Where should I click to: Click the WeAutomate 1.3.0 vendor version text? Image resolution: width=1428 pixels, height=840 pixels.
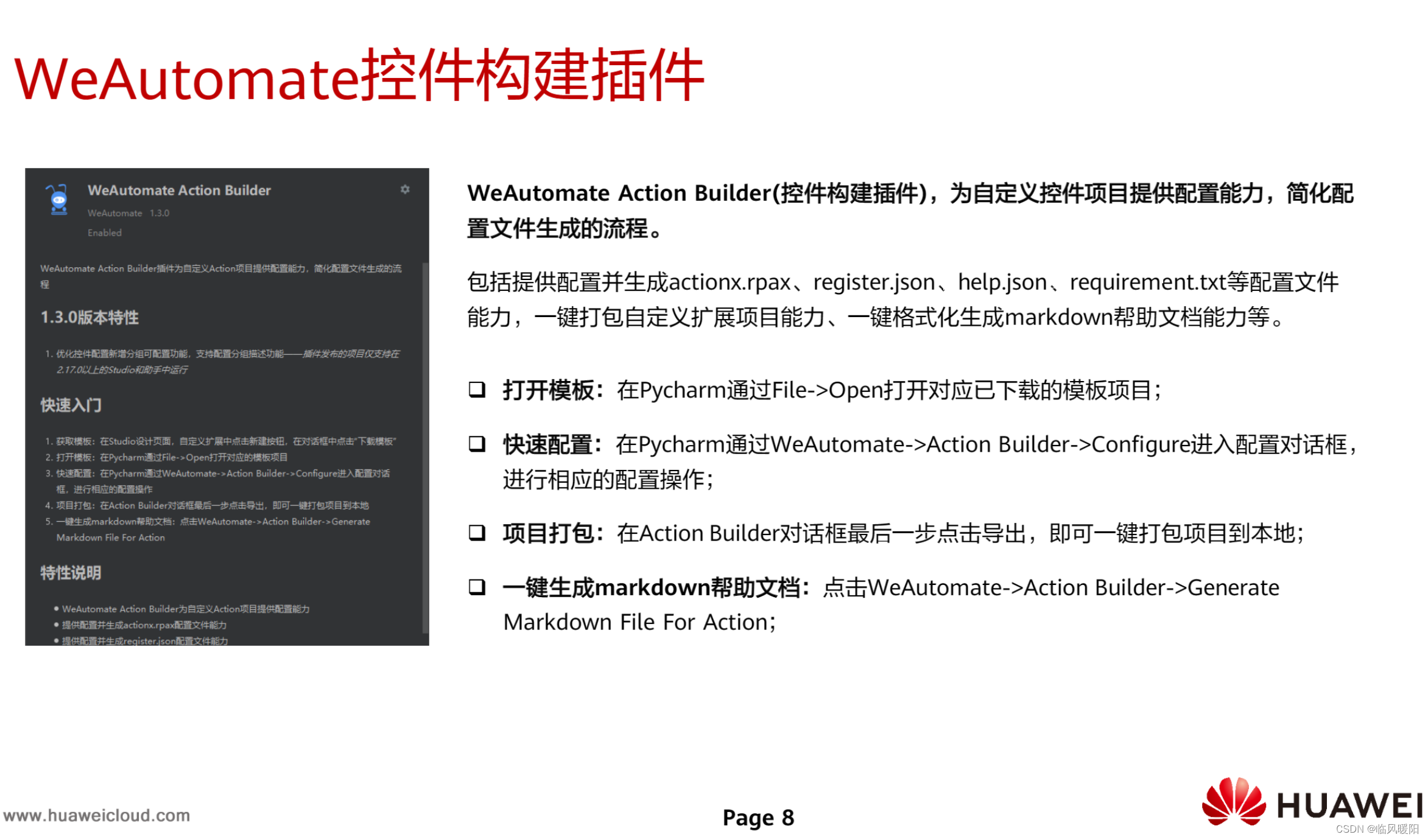[x=128, y=213]
